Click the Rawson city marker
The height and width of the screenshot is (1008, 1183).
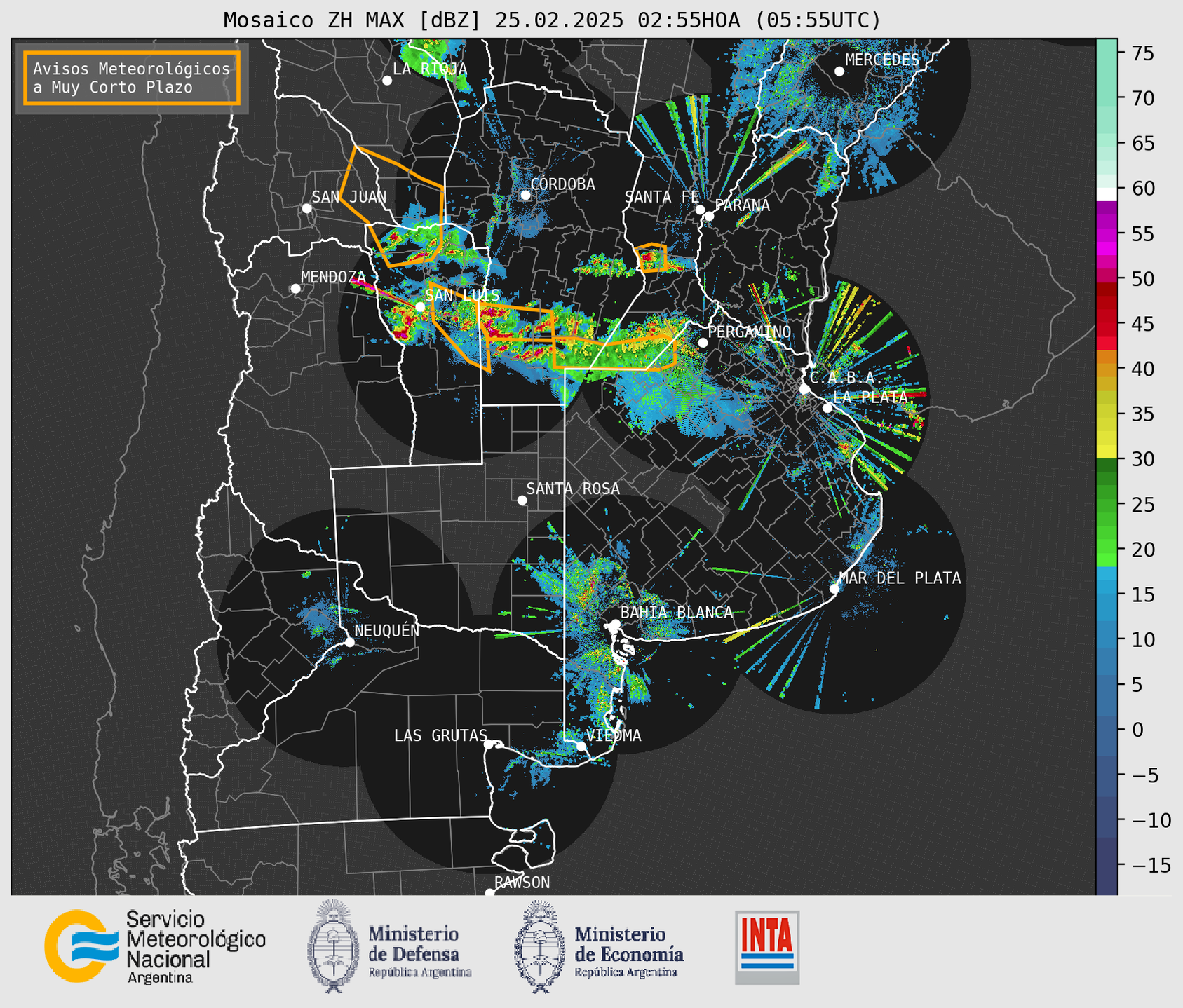point(489,893)
